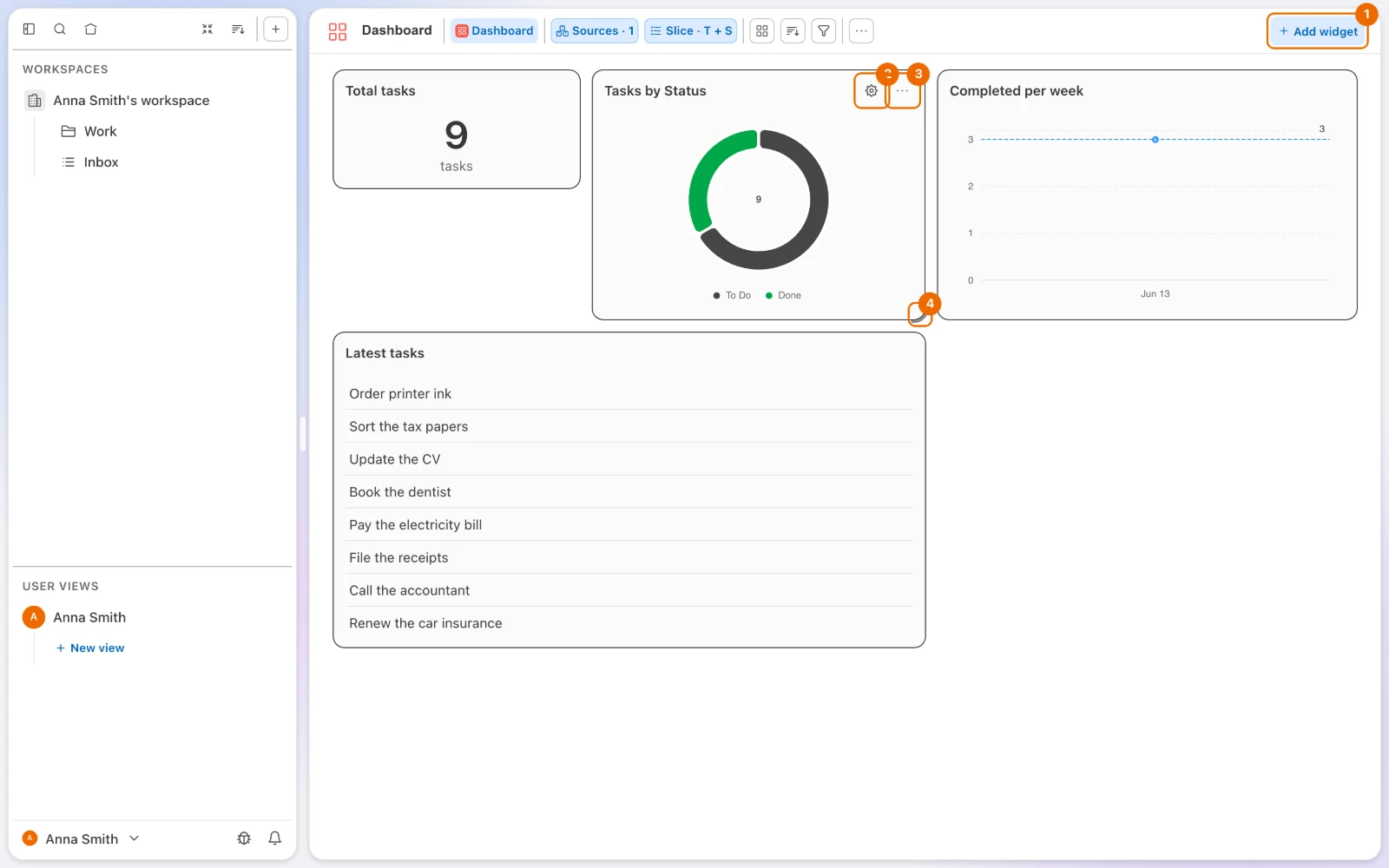Screen dimensions: 1389x868
Task: Open notifications bell icon
Action: click(274, 838)
